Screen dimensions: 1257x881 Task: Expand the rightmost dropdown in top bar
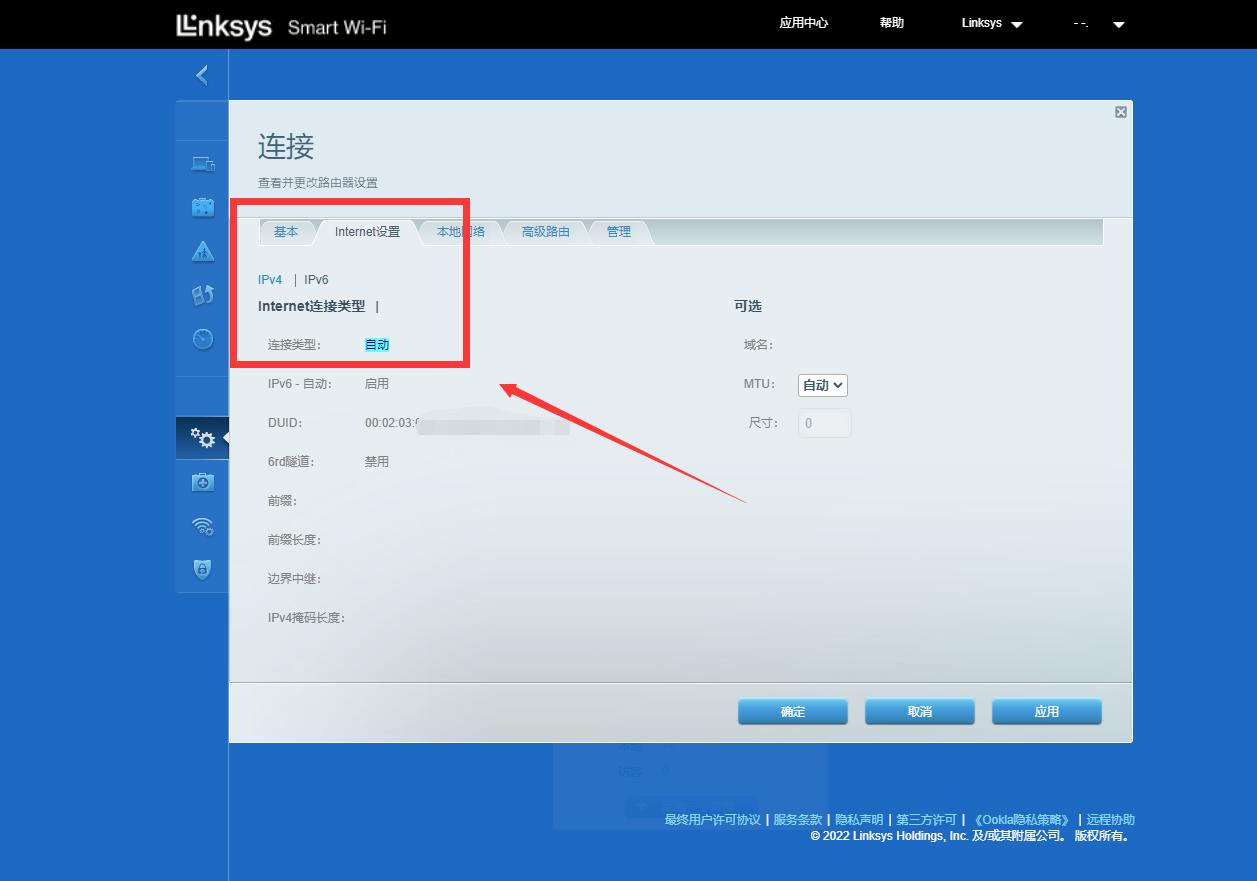(1118, 24)
